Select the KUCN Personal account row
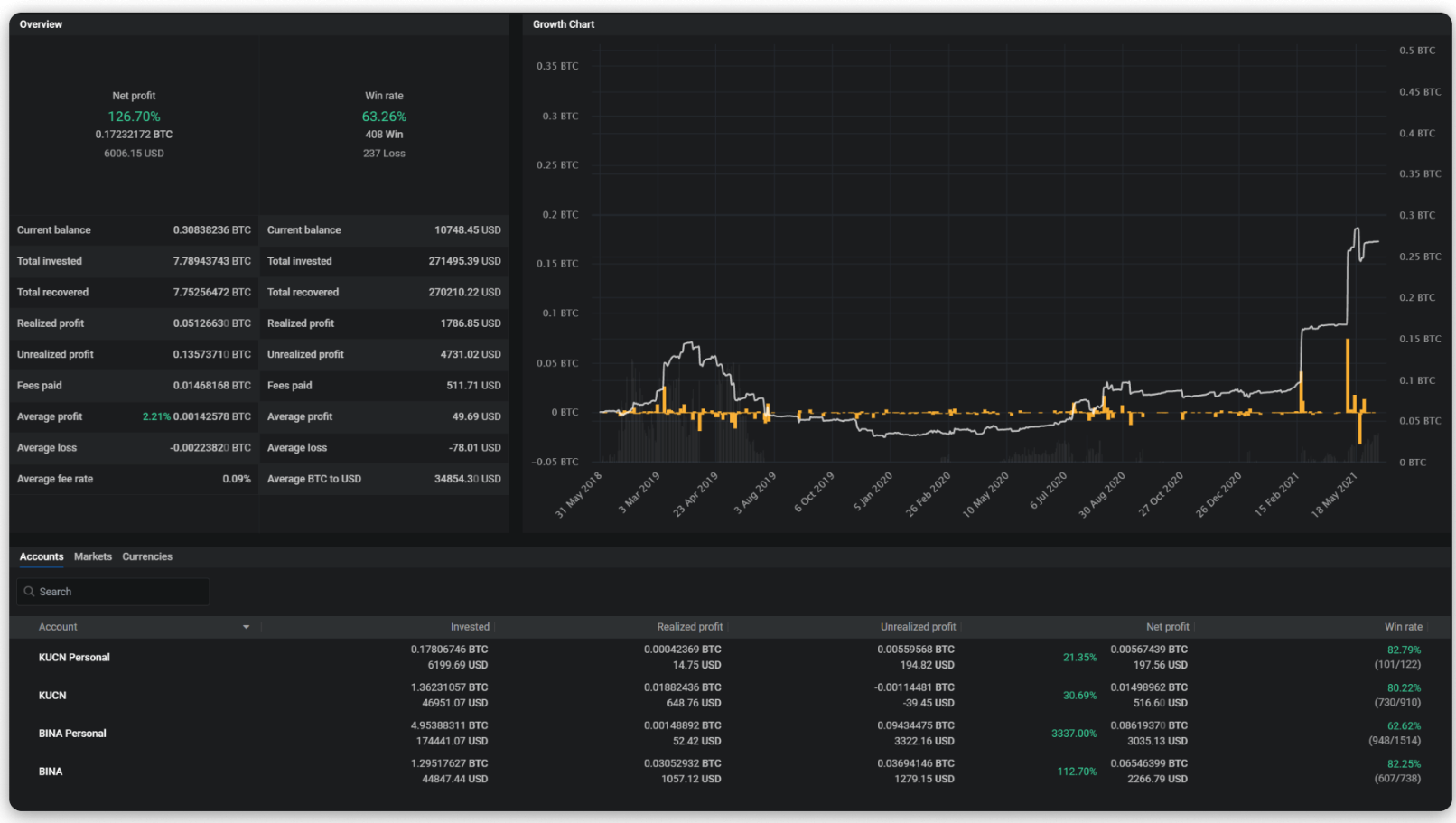The height and width of the screenshot is (823, 1456). coord(74,658)
